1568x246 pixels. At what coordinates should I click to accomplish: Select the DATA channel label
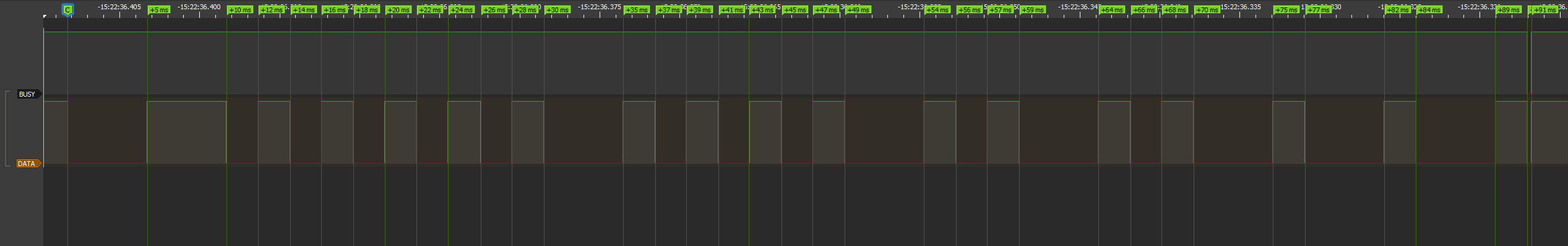pyautogui.click(x=29, y=164)
